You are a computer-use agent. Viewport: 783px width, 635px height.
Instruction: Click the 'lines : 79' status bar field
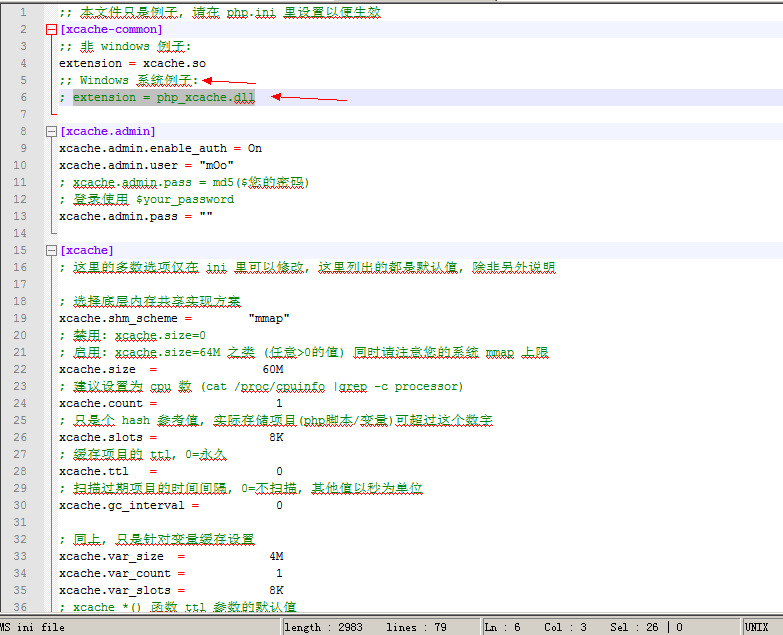[x=416, y=627]
